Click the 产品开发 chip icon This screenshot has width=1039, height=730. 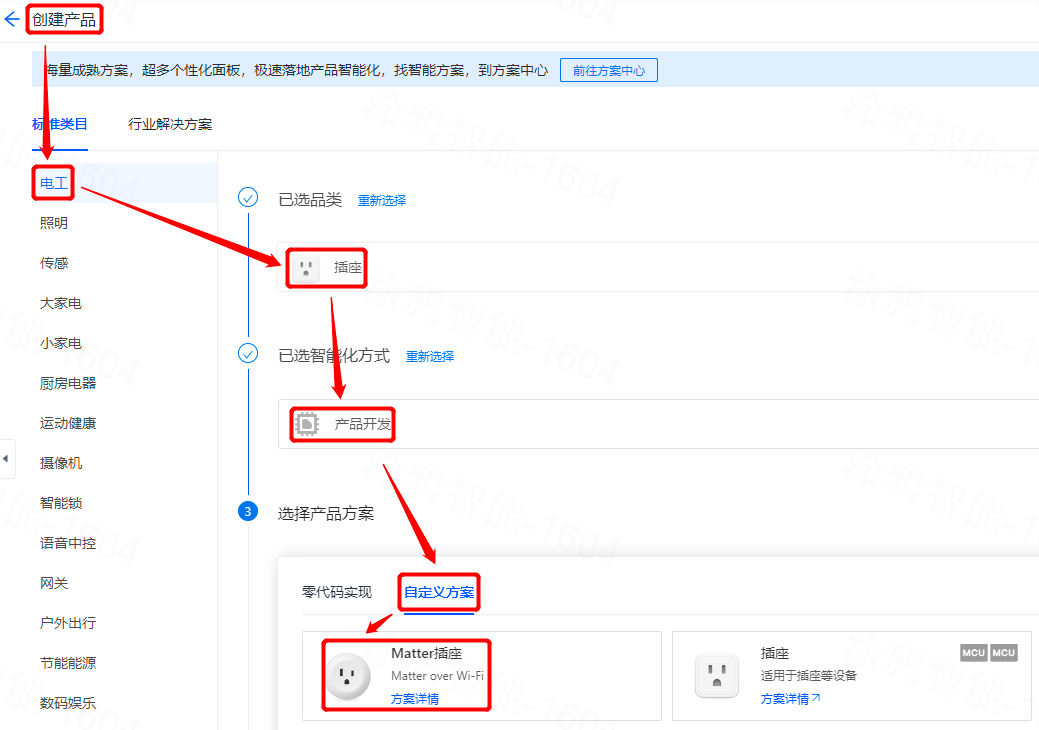tap(306, 425)
